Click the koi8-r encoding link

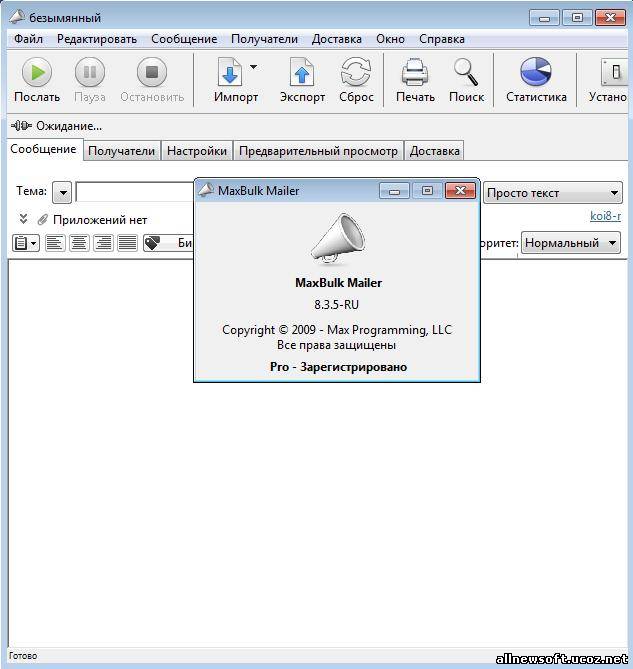click(605, 216)
